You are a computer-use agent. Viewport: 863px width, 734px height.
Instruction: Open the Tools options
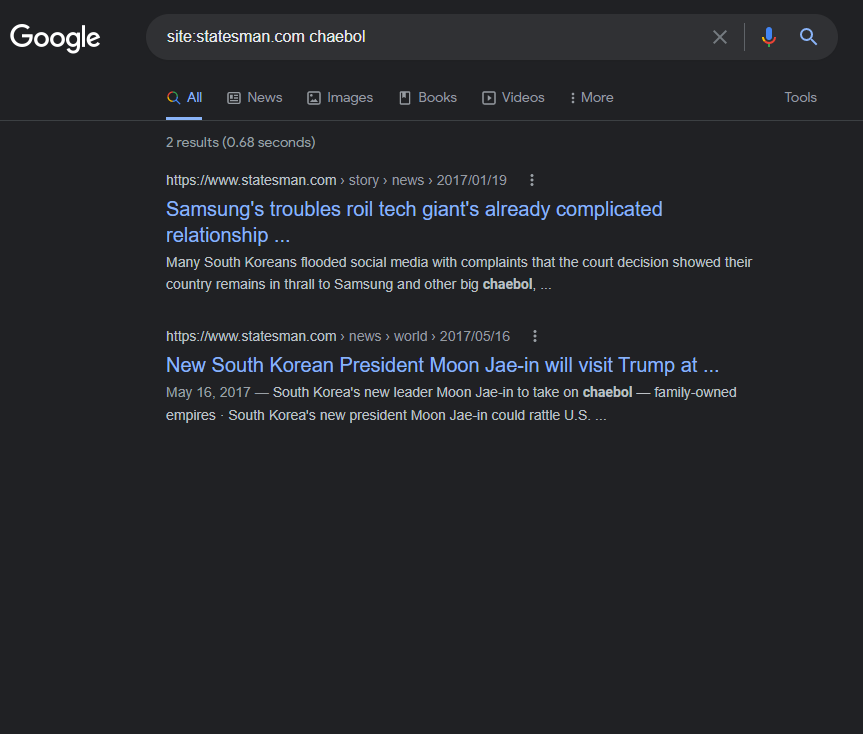click(800, 97)
